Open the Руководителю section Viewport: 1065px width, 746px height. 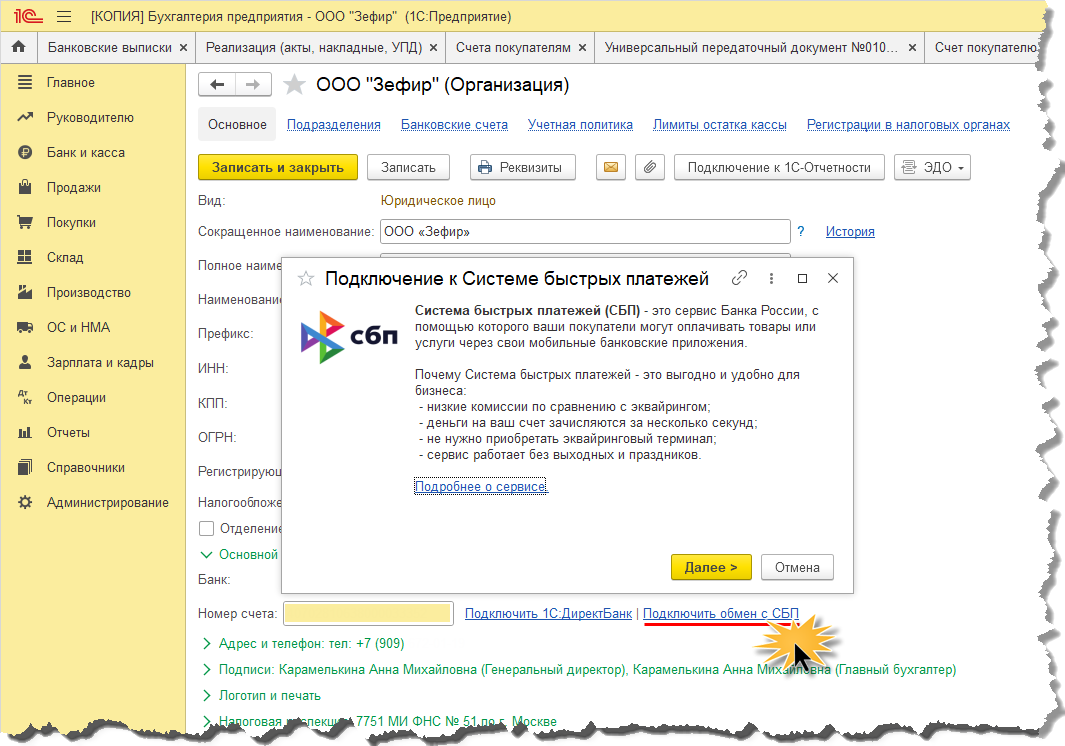coord(90,118)
